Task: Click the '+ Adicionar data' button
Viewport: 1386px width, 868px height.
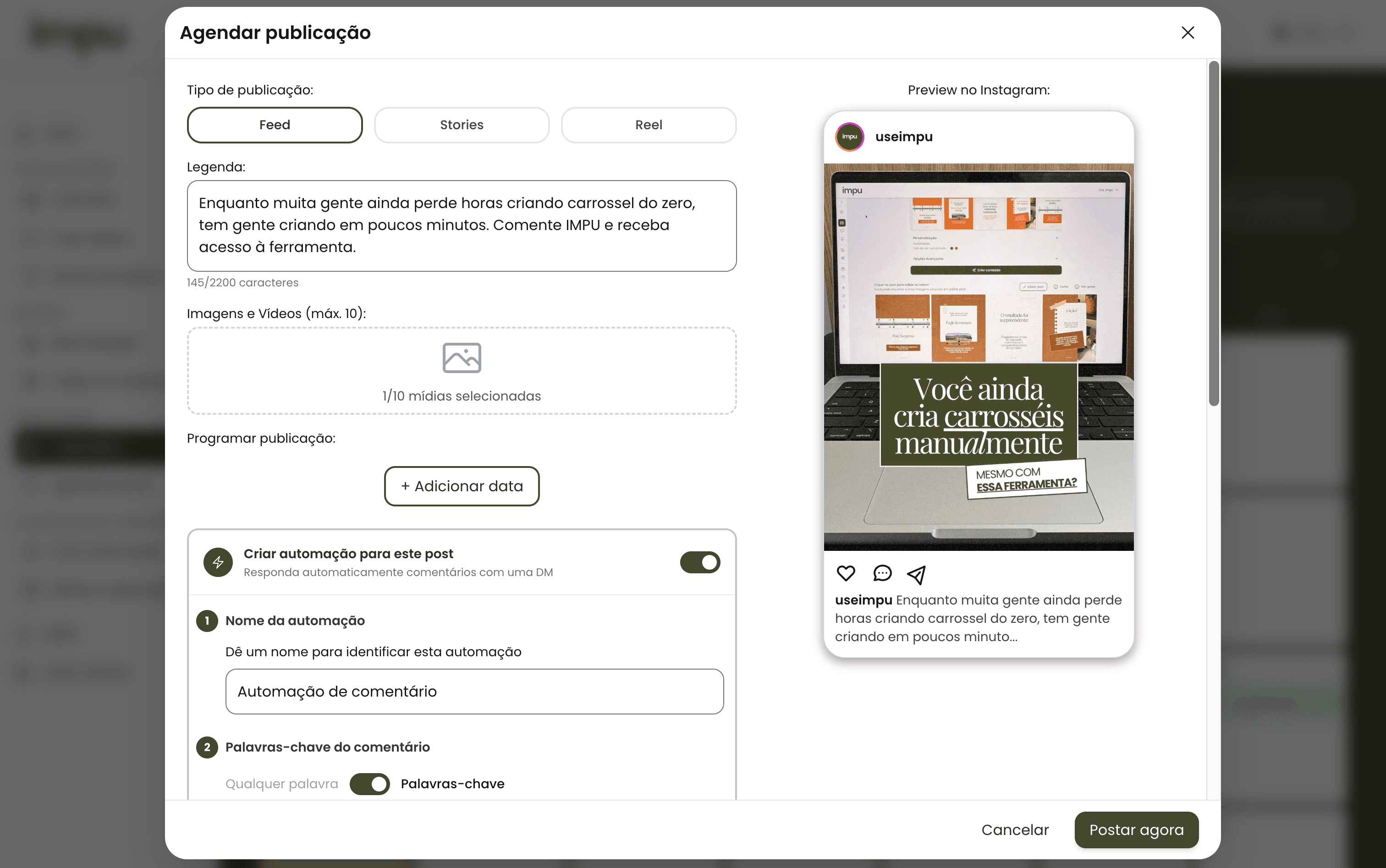Action: 462,486
